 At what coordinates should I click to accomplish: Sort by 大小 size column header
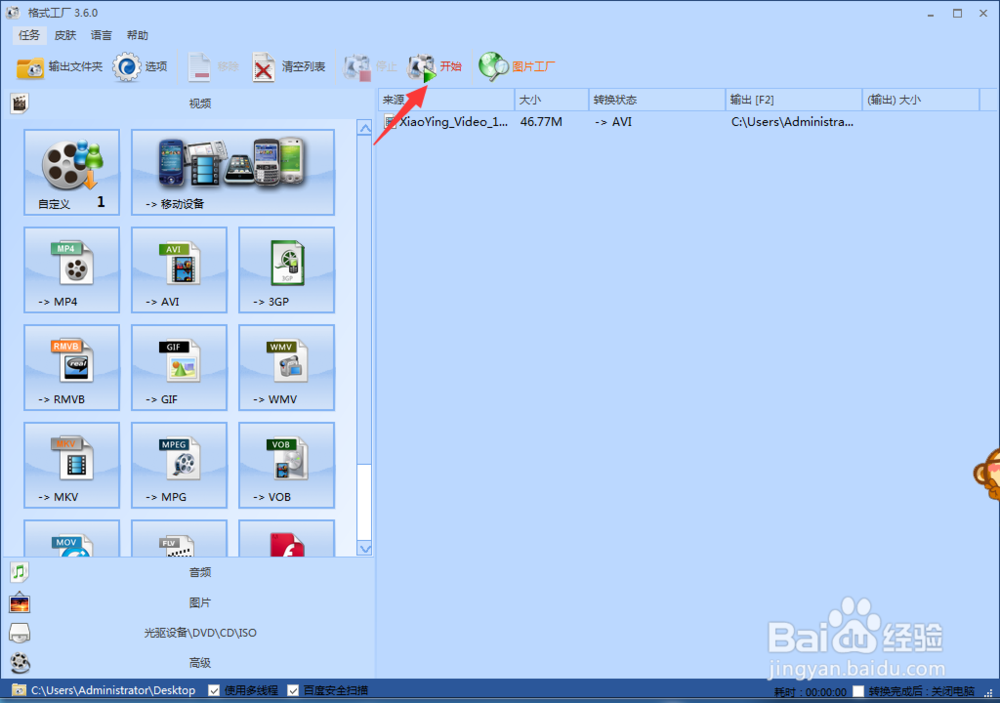(x=551, y=100)
